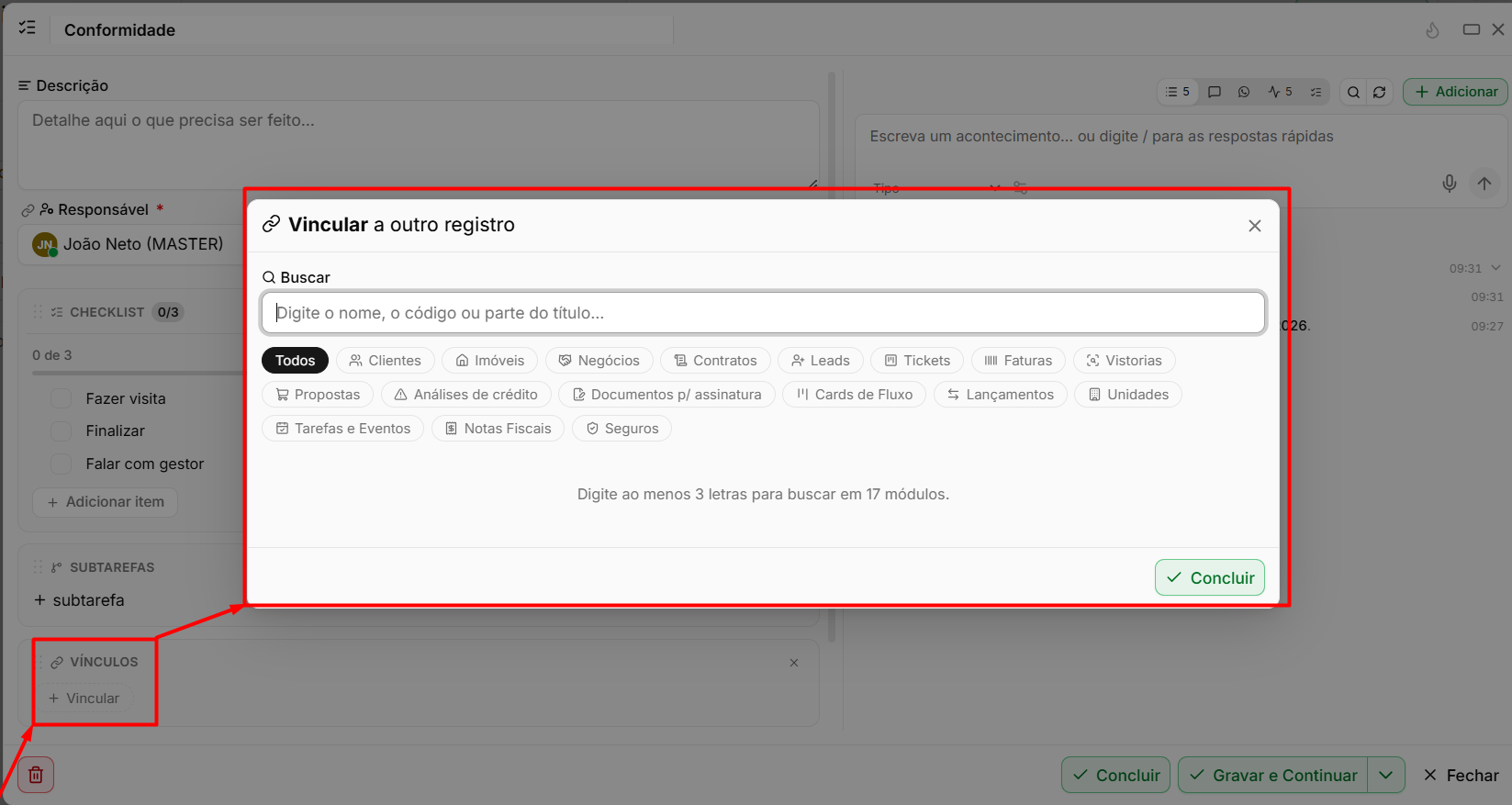Expand the 09:31 entry chevron
The image size is (1512, 805).
pyautogui.click(x=1495, y=268)
